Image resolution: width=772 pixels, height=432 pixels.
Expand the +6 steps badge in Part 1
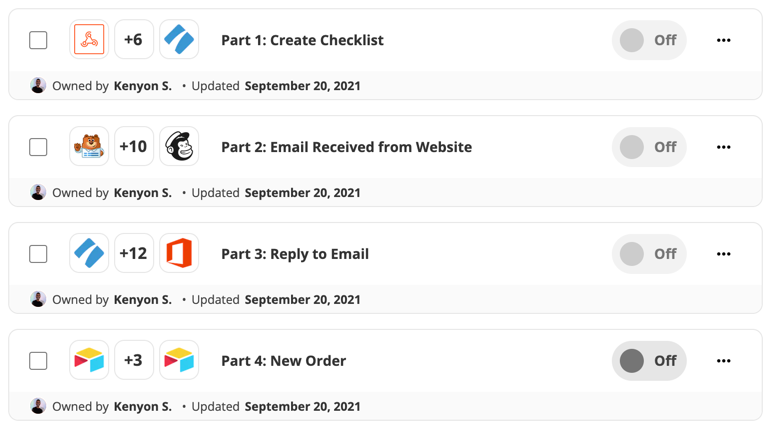coord(134,40)
